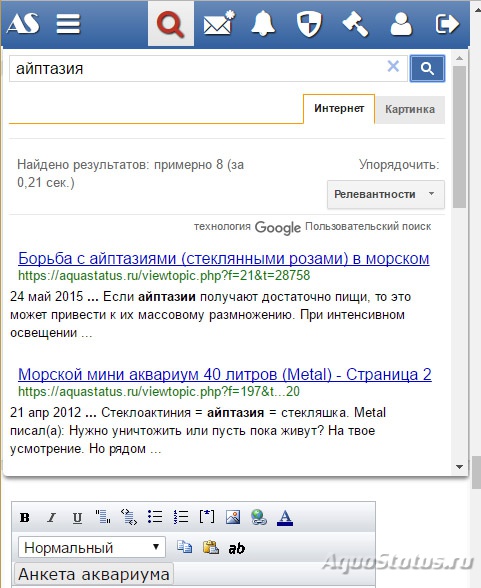
Task: Switch to the Картинка tab
Action: click(x=410, y=109)
